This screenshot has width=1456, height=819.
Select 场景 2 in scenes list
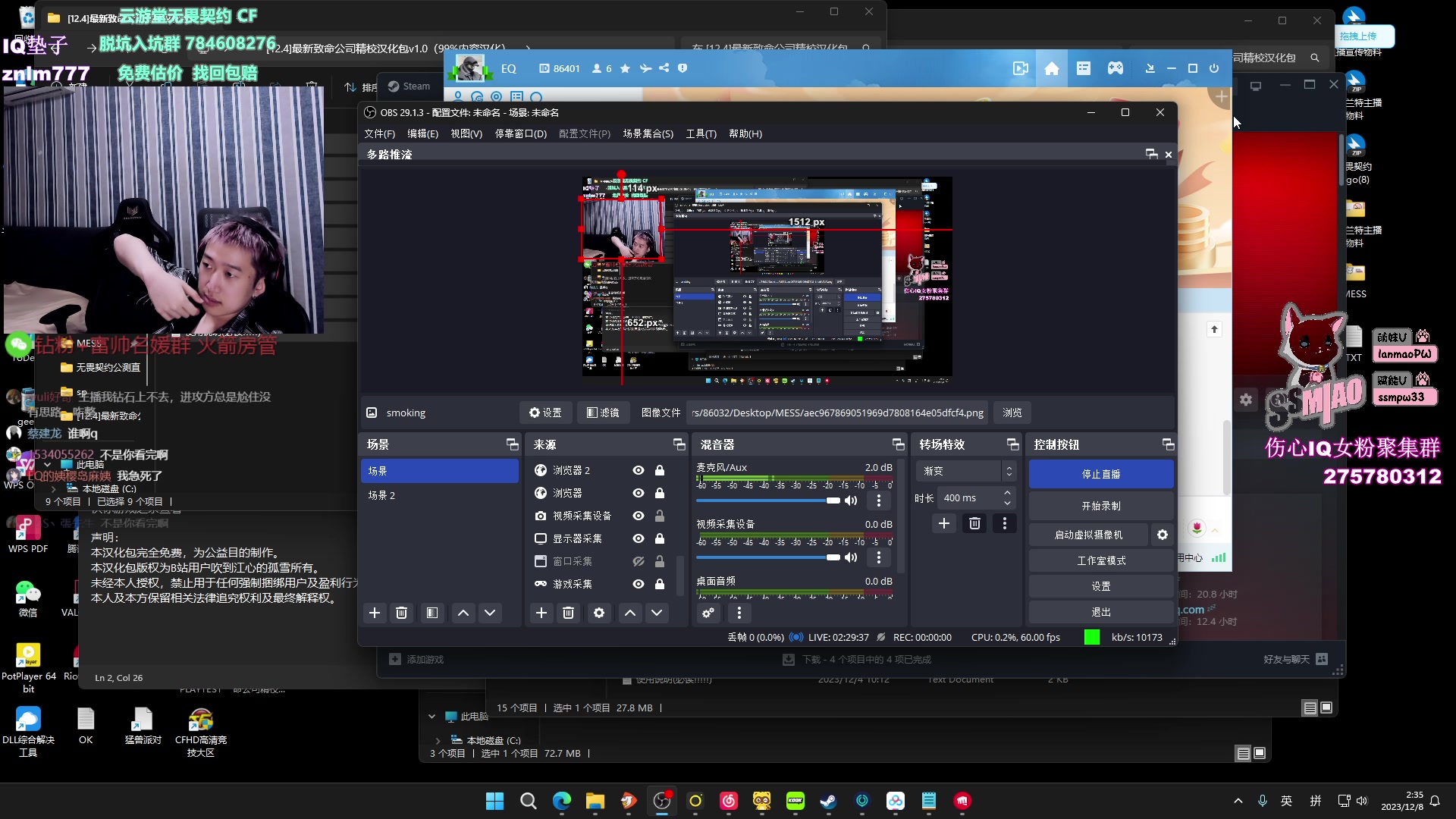click(440, 495)
